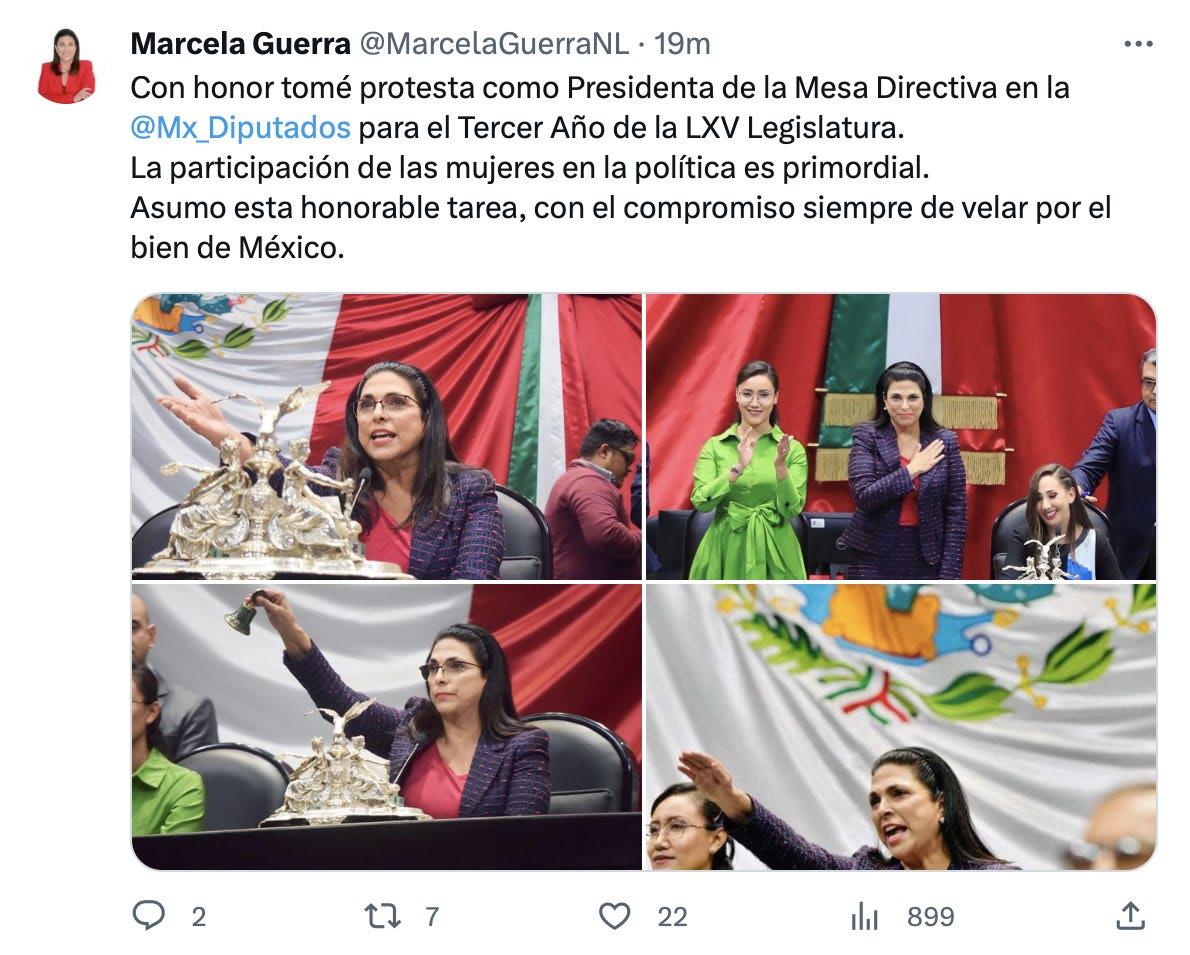The height and width of the screenshot is (955, 1190).
Task: Click the 19m timestamp
Action: click(682, 44)
